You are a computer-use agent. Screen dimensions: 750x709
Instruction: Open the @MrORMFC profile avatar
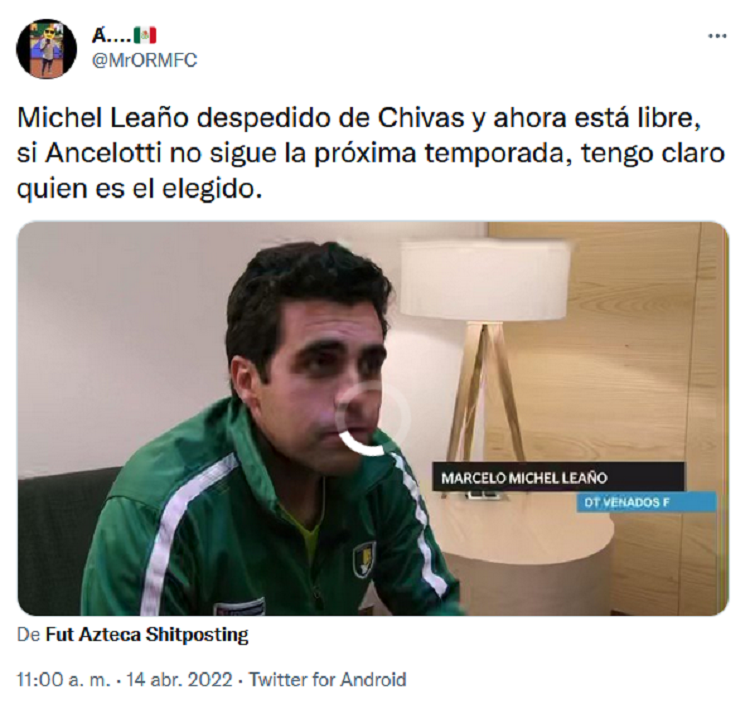point(46,49)
